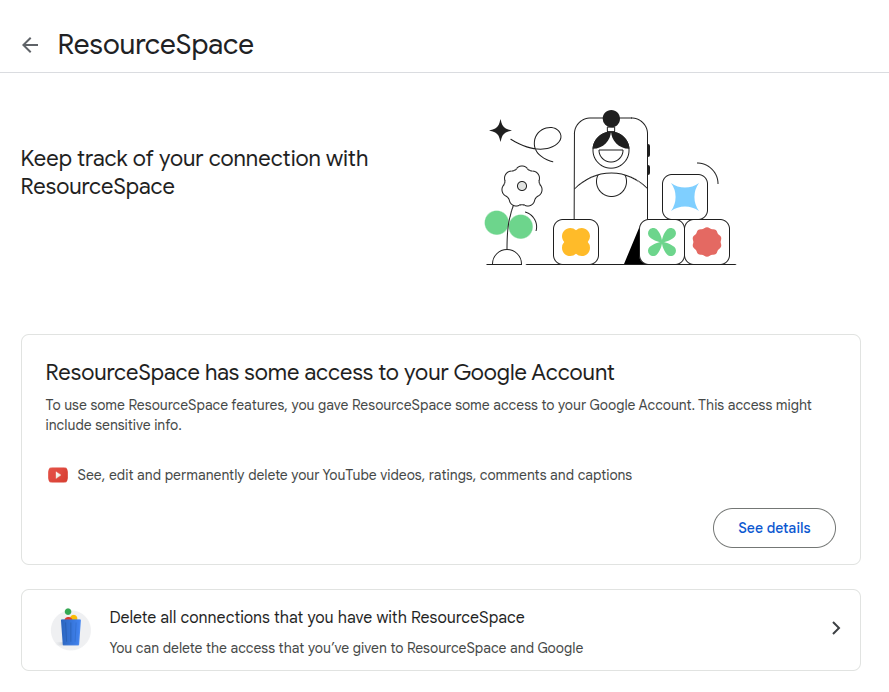
Task: Click the yellow flower tile in illustration
Action: [576, 242]
